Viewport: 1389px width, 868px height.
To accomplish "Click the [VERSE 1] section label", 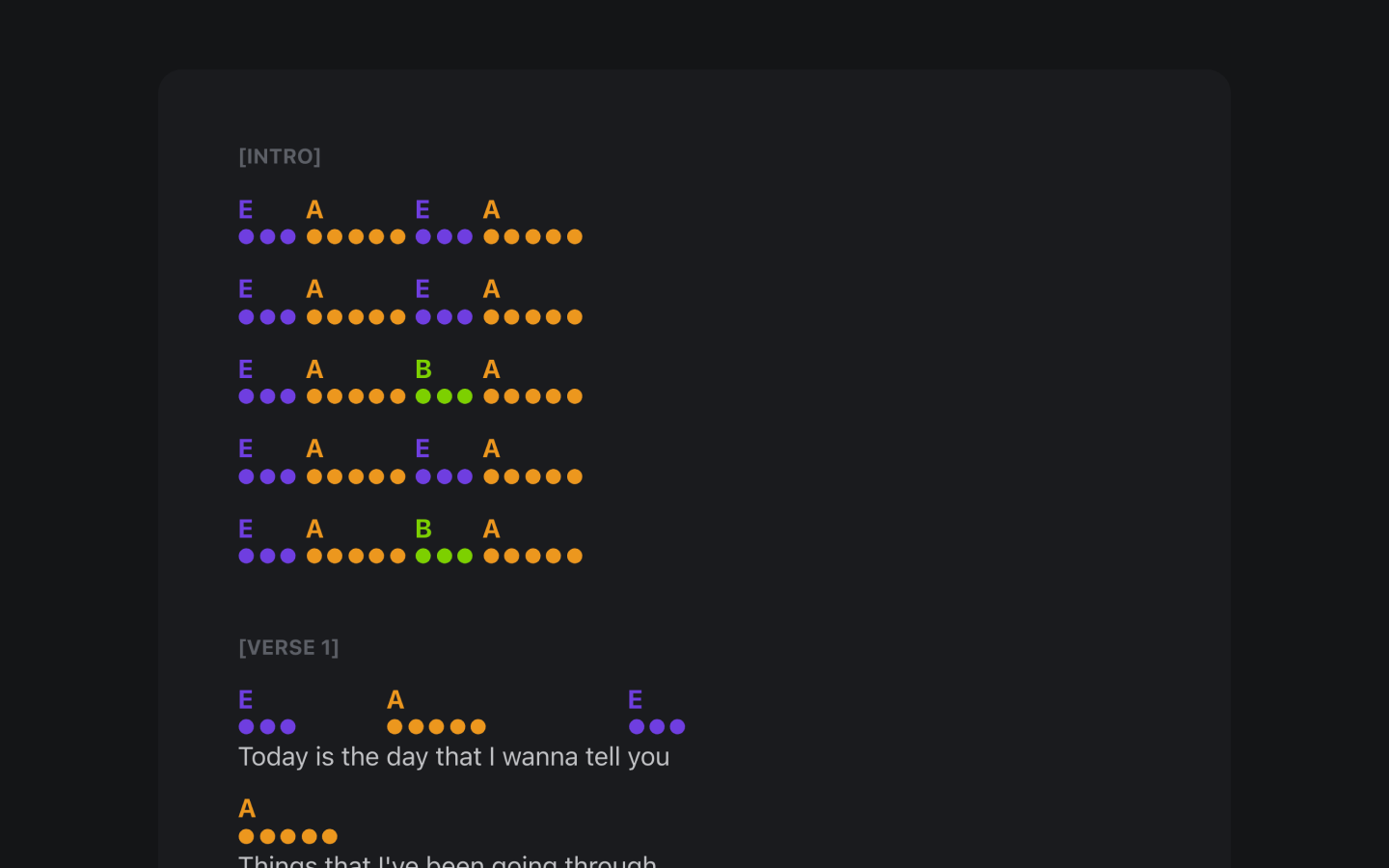I will (288, 647).
